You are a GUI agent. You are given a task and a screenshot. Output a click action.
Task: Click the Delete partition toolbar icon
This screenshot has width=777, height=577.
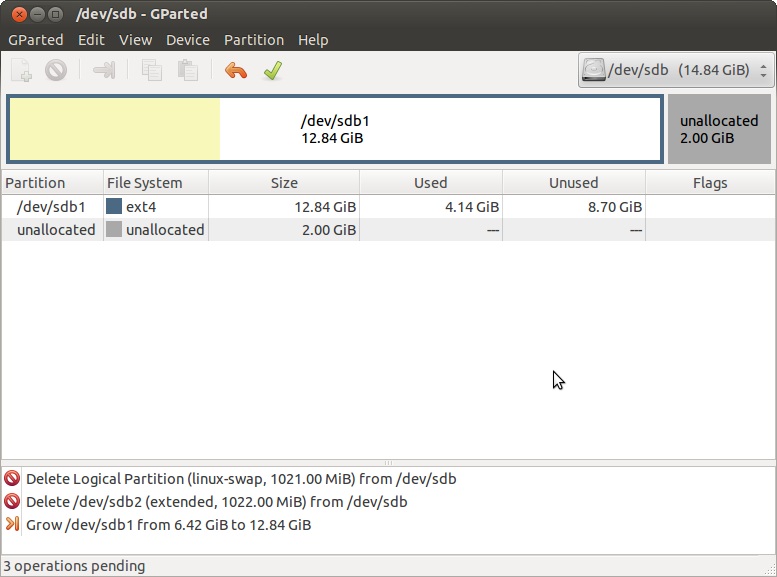[x=56, y=70]
